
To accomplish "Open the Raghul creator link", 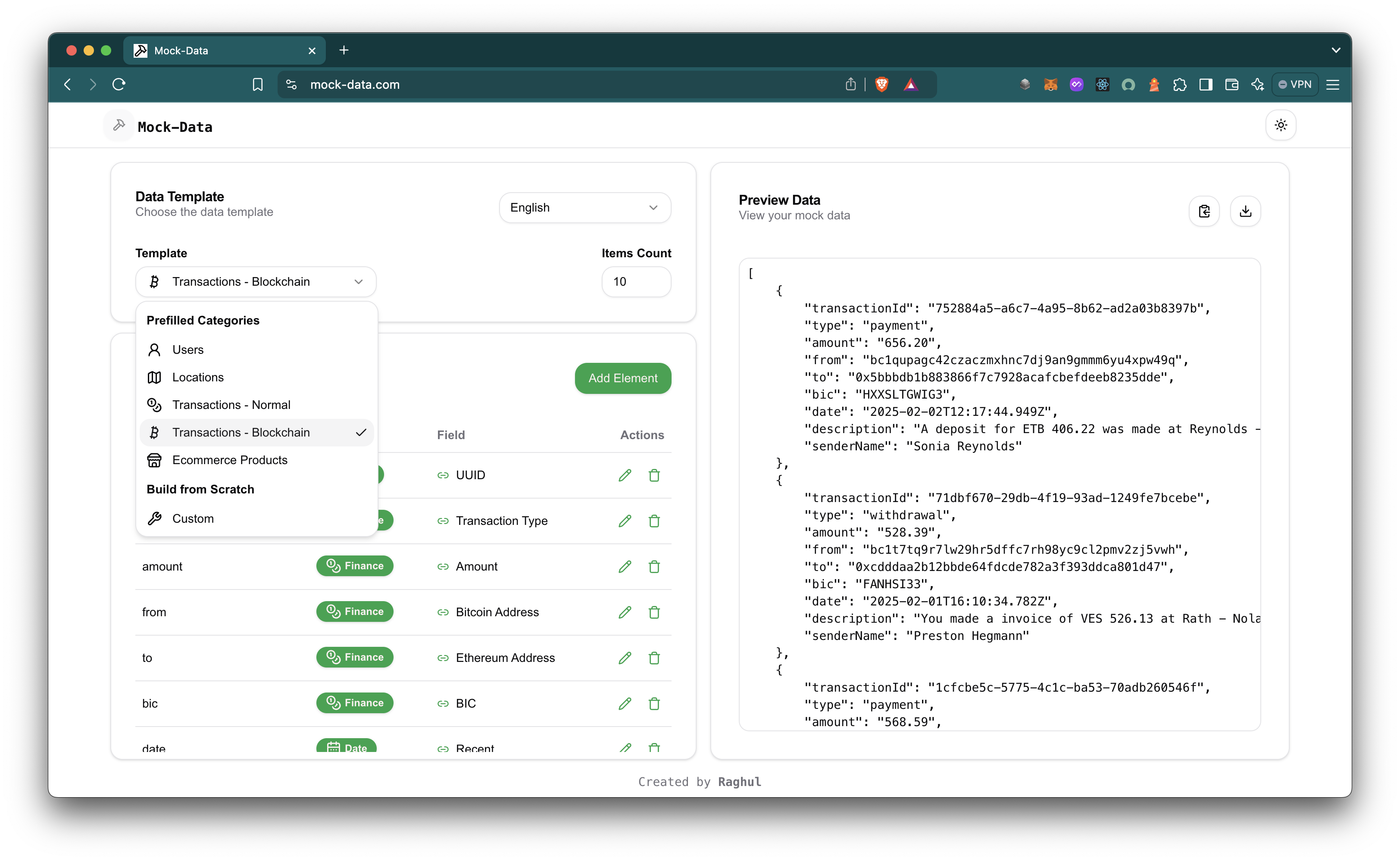I will tap(739, 782).
